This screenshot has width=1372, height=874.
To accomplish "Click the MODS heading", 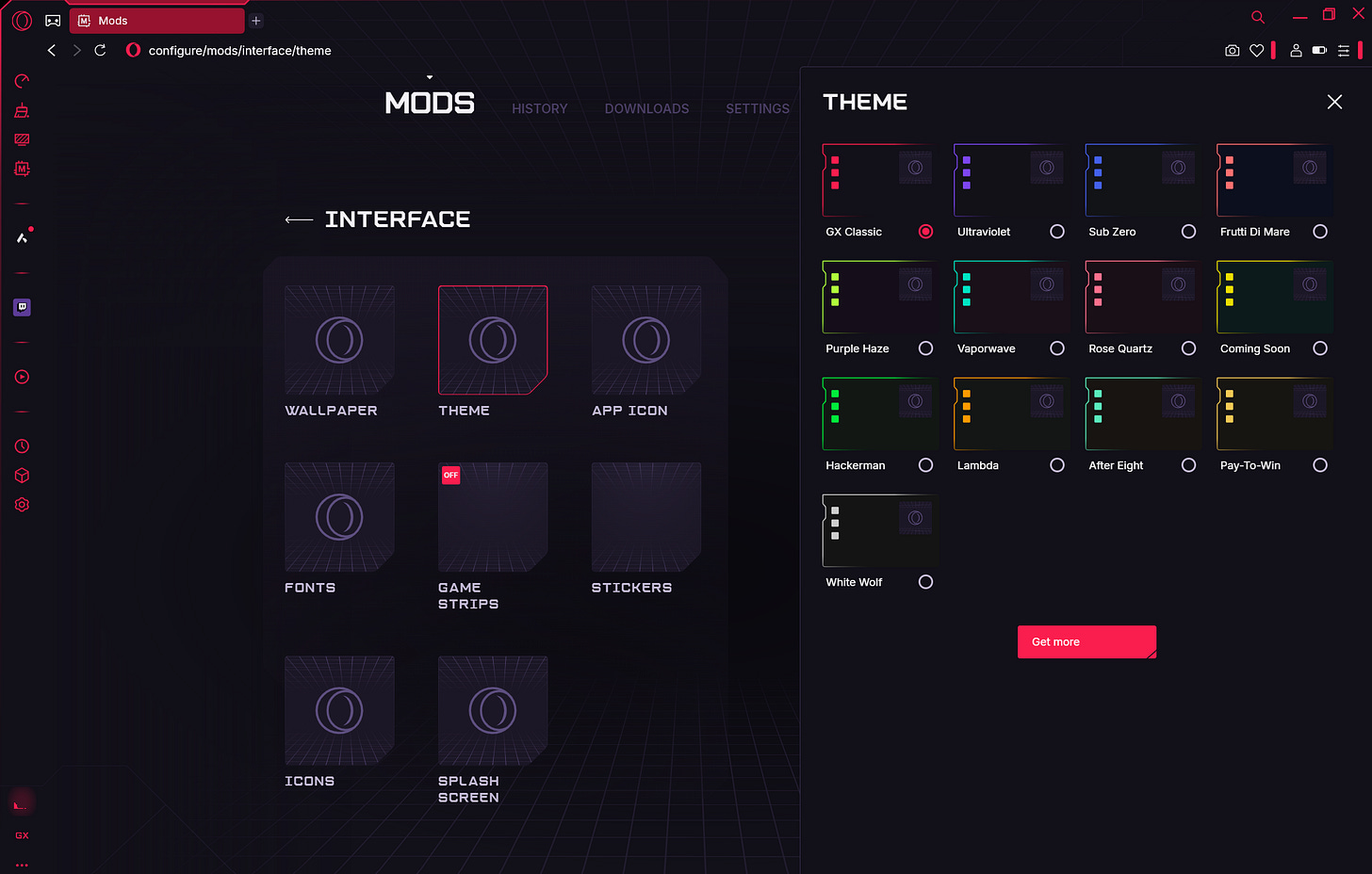I will click(x=430, y=103).
